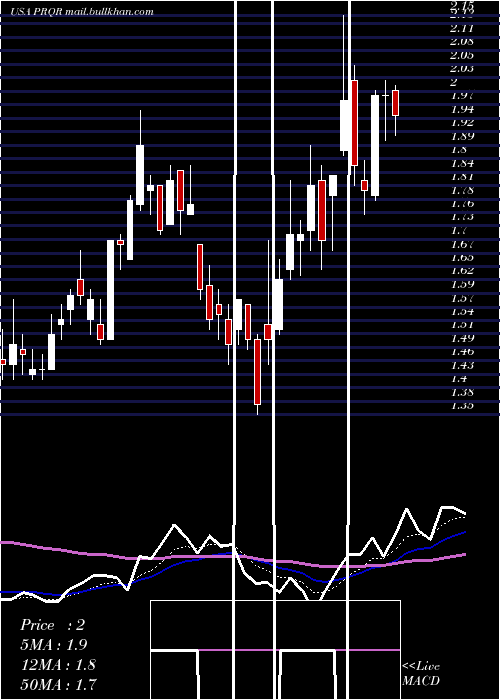Click the 'USA PRQR mail.bullkhan.com' chart title

pyautogui.click(x=82, y=12)
